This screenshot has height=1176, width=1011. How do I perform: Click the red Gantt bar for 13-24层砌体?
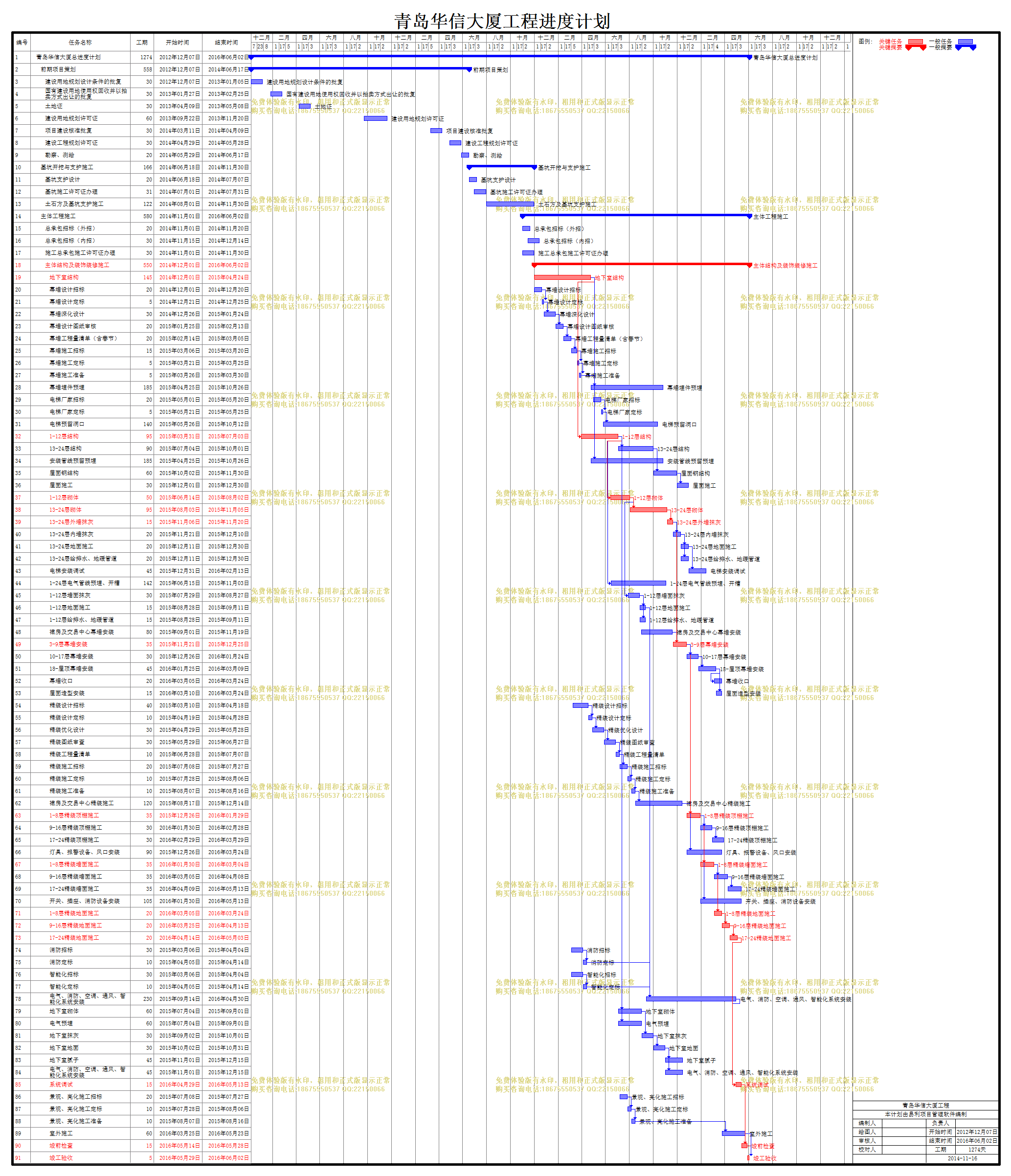pos(649,510)
